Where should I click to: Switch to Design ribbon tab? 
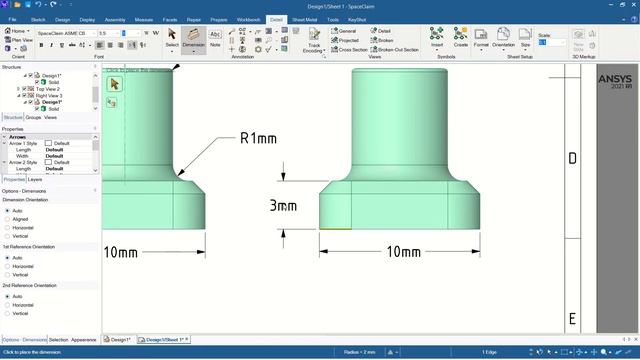click(x=62, y=20)
